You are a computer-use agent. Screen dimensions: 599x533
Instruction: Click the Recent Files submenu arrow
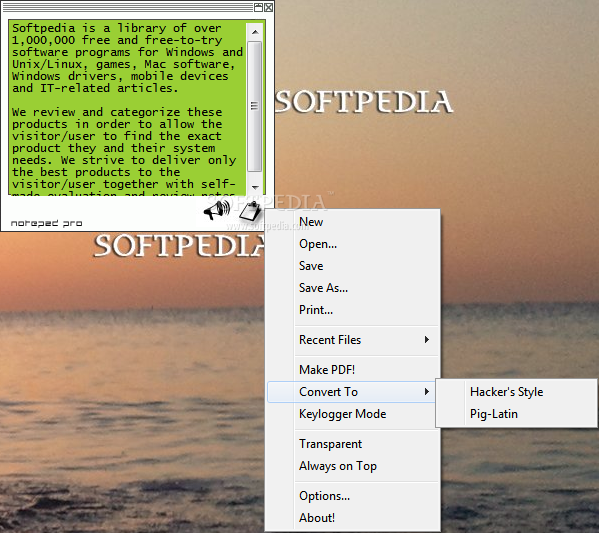click(x=427, y=340)
